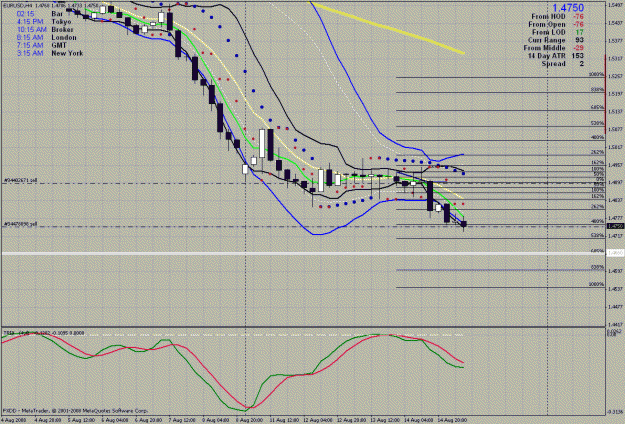
Task: Click the 13 Aug 12:00 time axis label
Action: [385, 420]
